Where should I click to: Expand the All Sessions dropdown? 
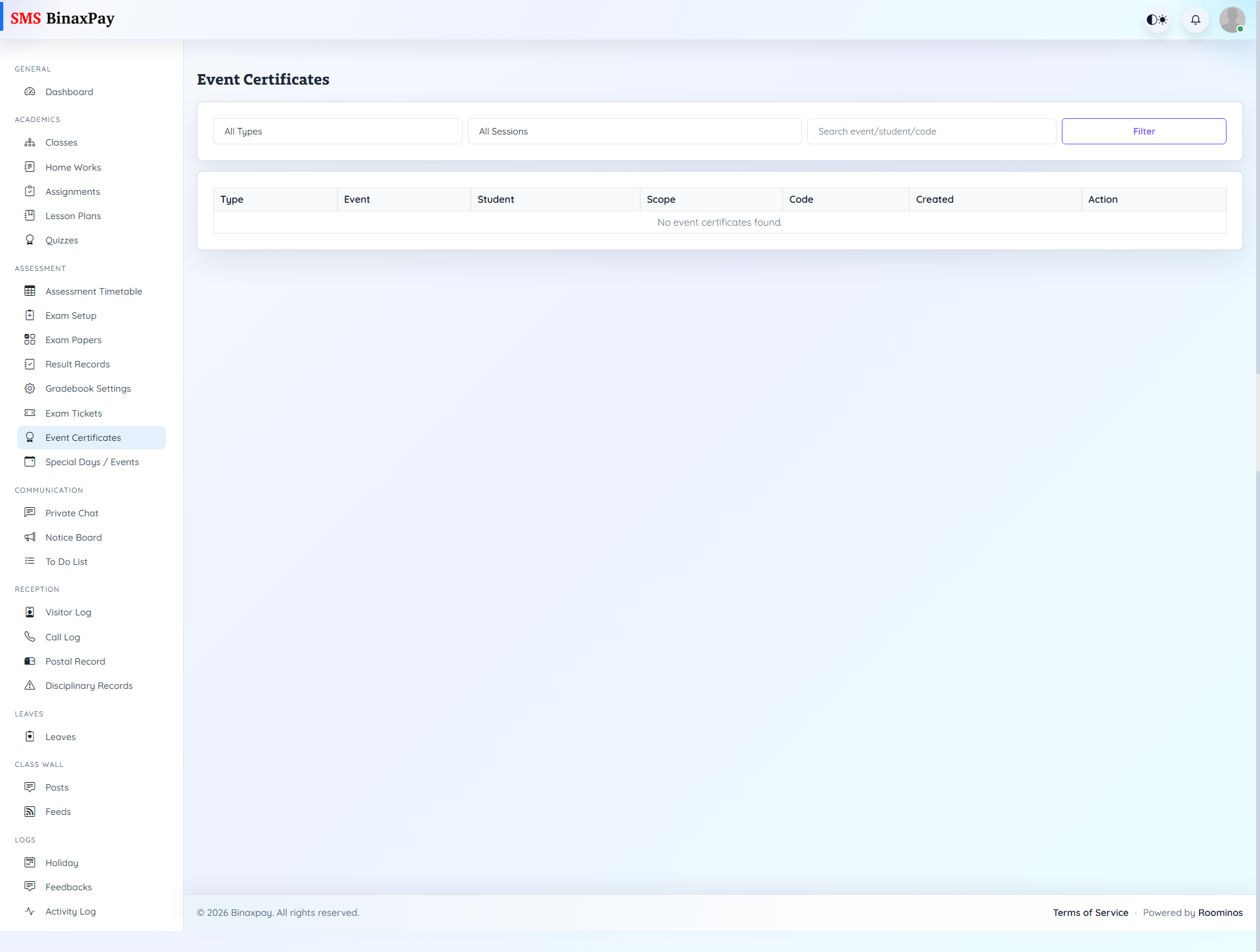click(634, 131)
